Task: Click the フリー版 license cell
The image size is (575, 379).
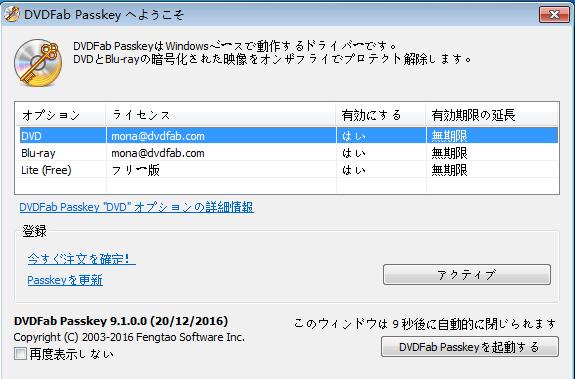Action: tap(135, 170)
